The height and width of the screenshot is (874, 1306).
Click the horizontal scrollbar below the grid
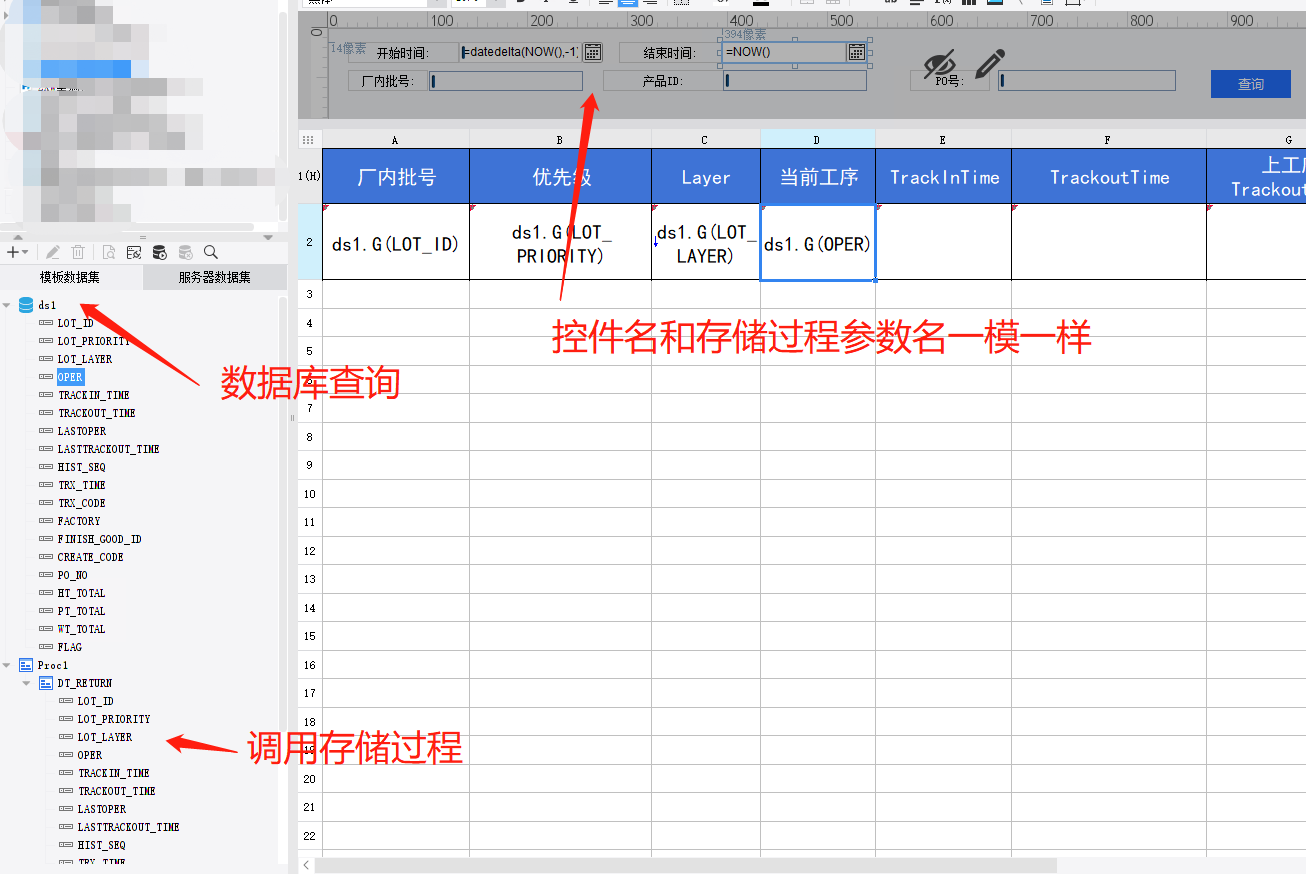point(686,865)
